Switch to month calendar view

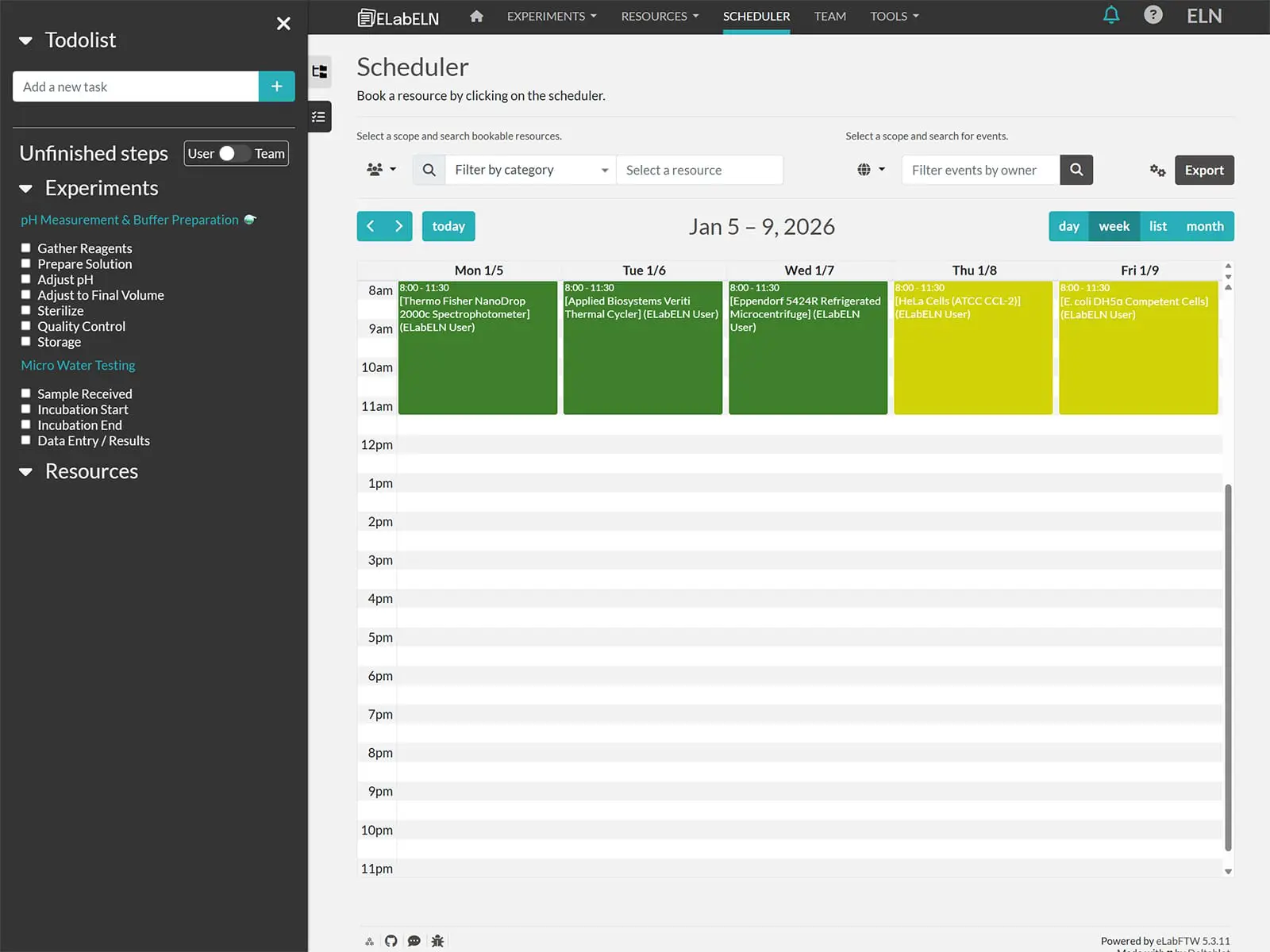(1204, 226)
